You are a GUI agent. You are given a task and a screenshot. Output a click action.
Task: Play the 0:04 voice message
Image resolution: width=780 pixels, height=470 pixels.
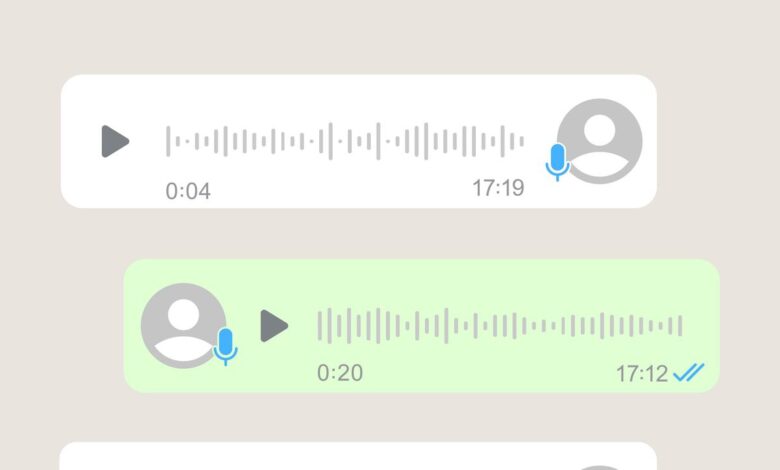pos(115,141)
